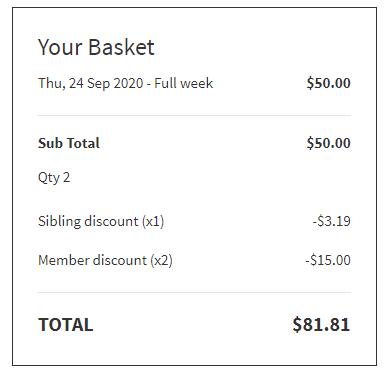Click the (x2) multiplier
Screen dimensions: 385x373
click(x=161, y=260)
